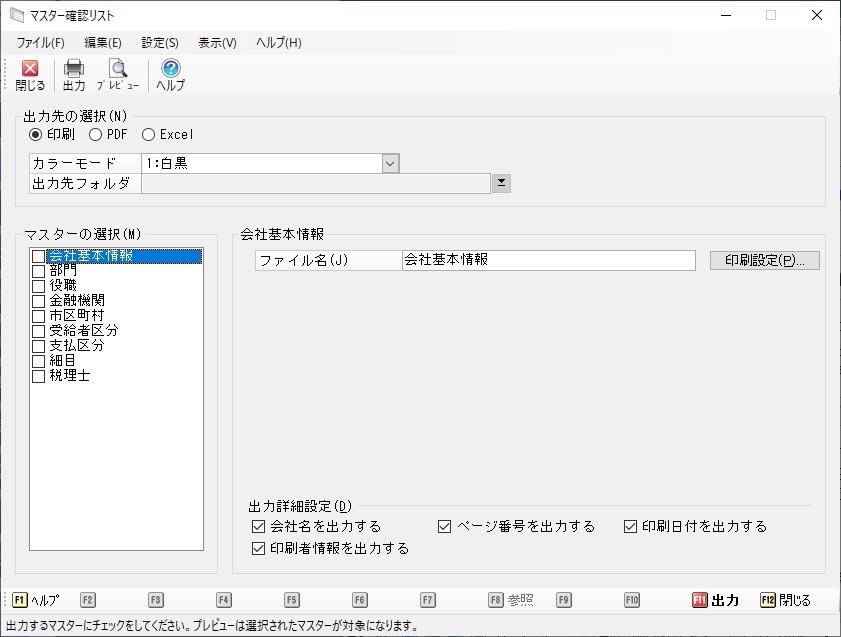841x637 pixels.
Task: Toggle the ページ番号を出力する checkbox
Action: 445,526
